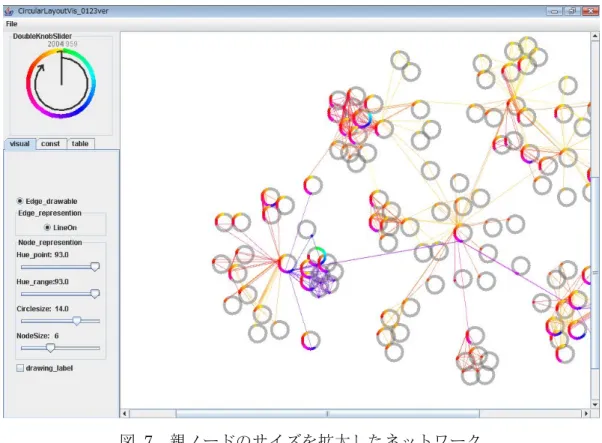Restore the CircularLayoutVis window size
The image size is (602, 443).
(x=572, y=11)
